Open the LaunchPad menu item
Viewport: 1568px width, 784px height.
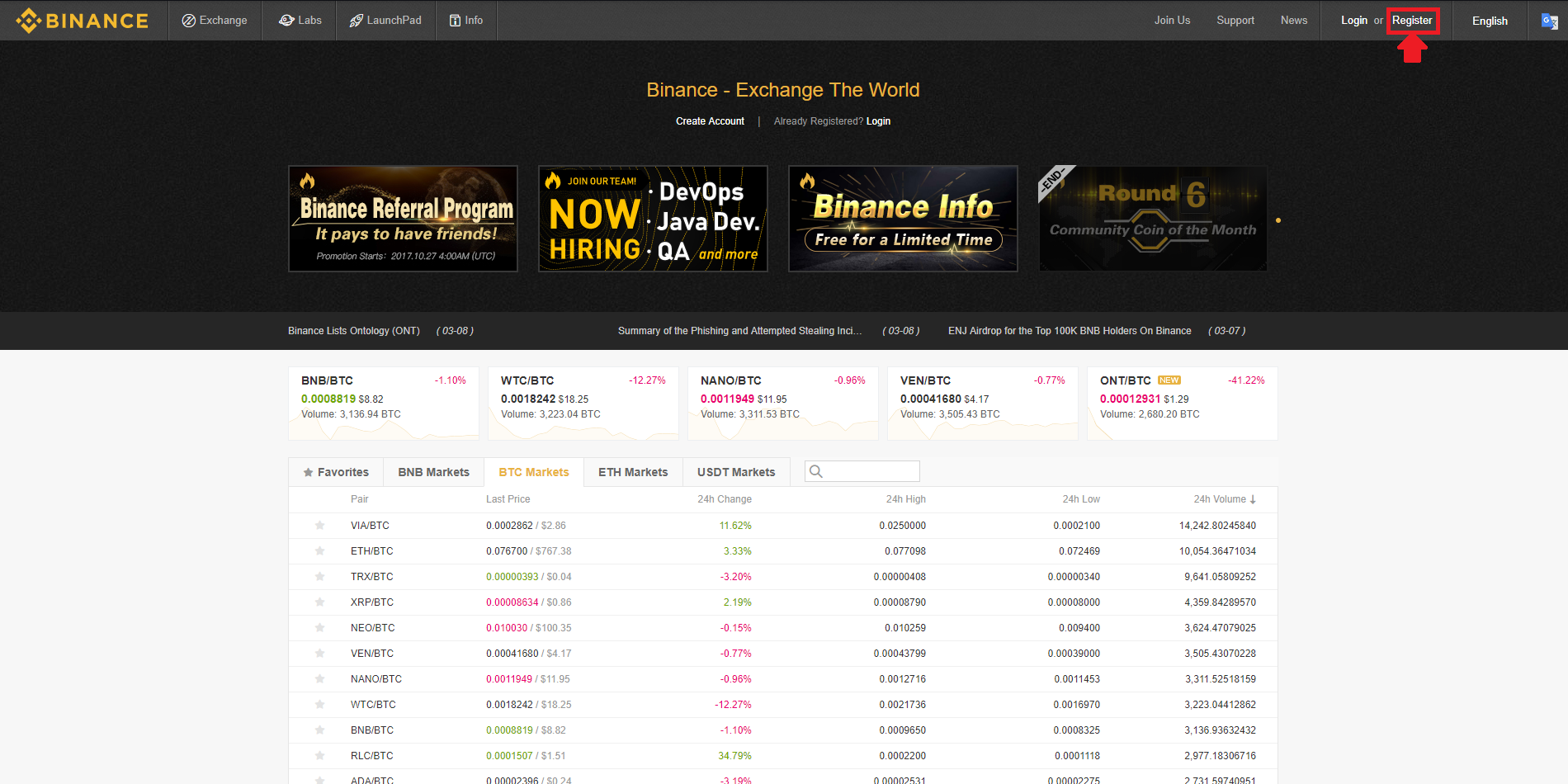pos(385,21)
